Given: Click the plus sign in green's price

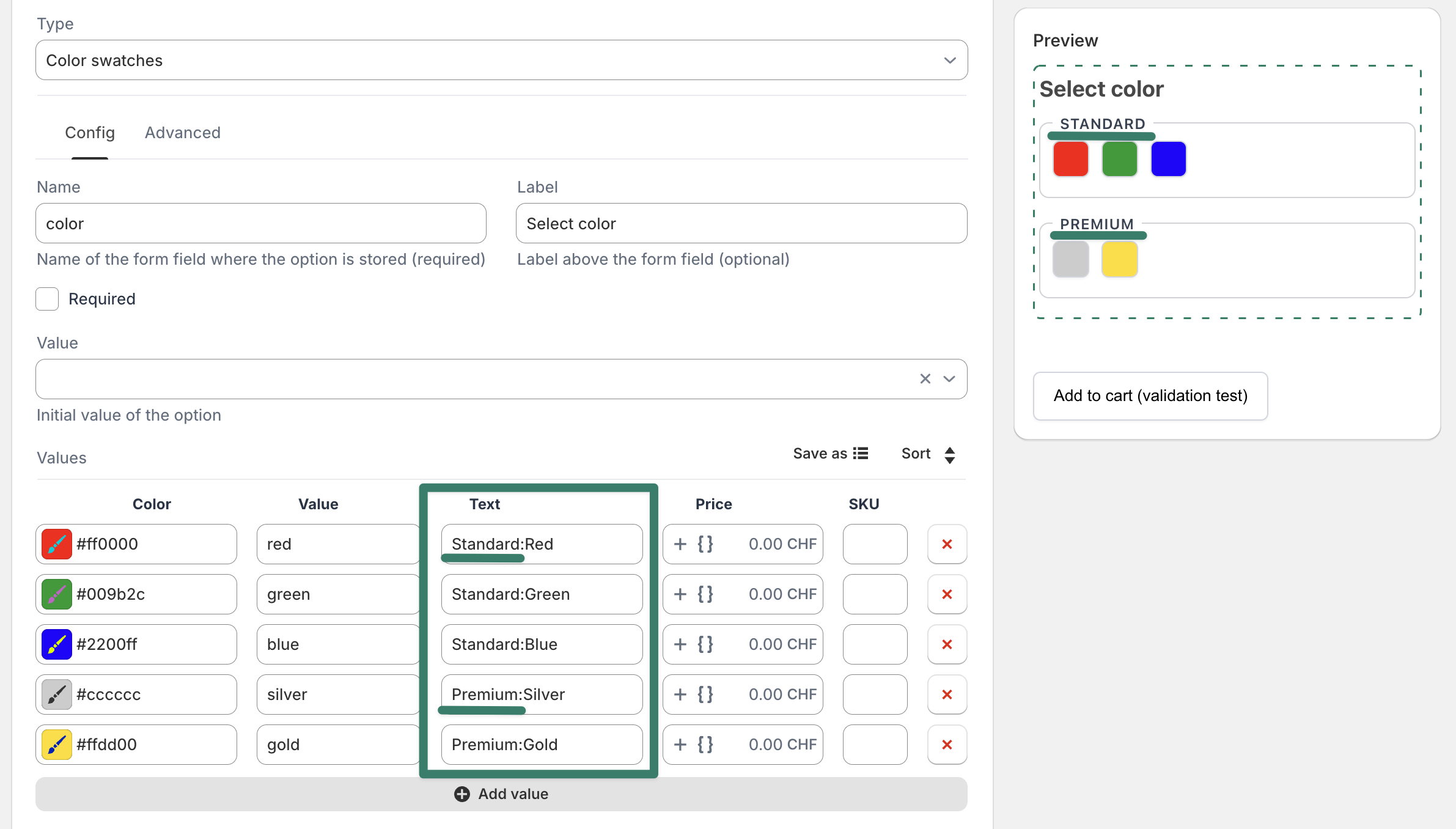Looking at the screenshot, I should (x=680, y=594).
